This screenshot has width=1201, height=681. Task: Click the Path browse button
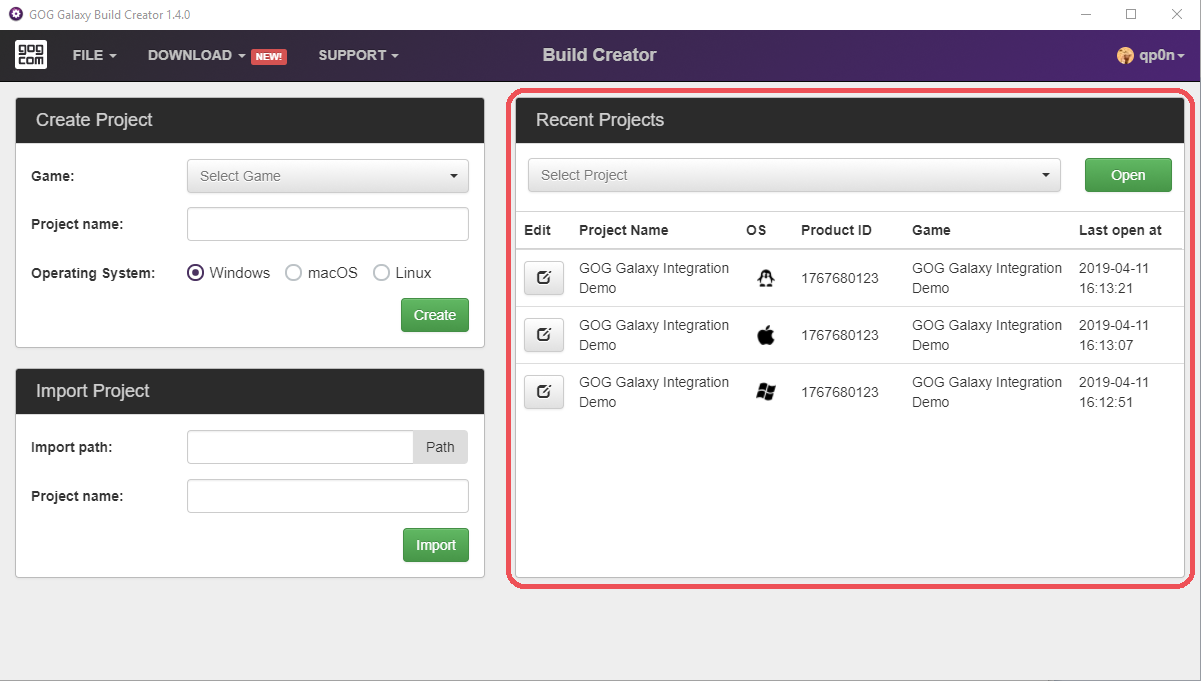coord(440,447)
